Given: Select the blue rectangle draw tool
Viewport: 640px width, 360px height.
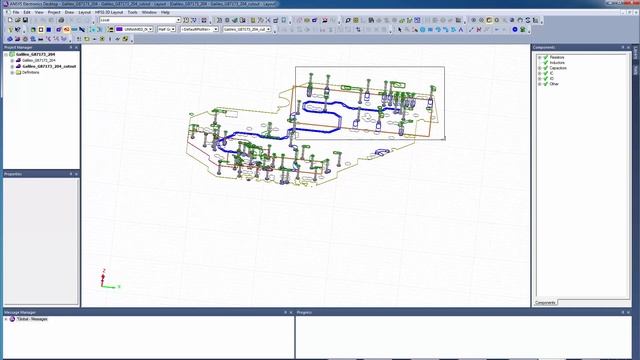Looking at the screenshot, I should point(430,29).
